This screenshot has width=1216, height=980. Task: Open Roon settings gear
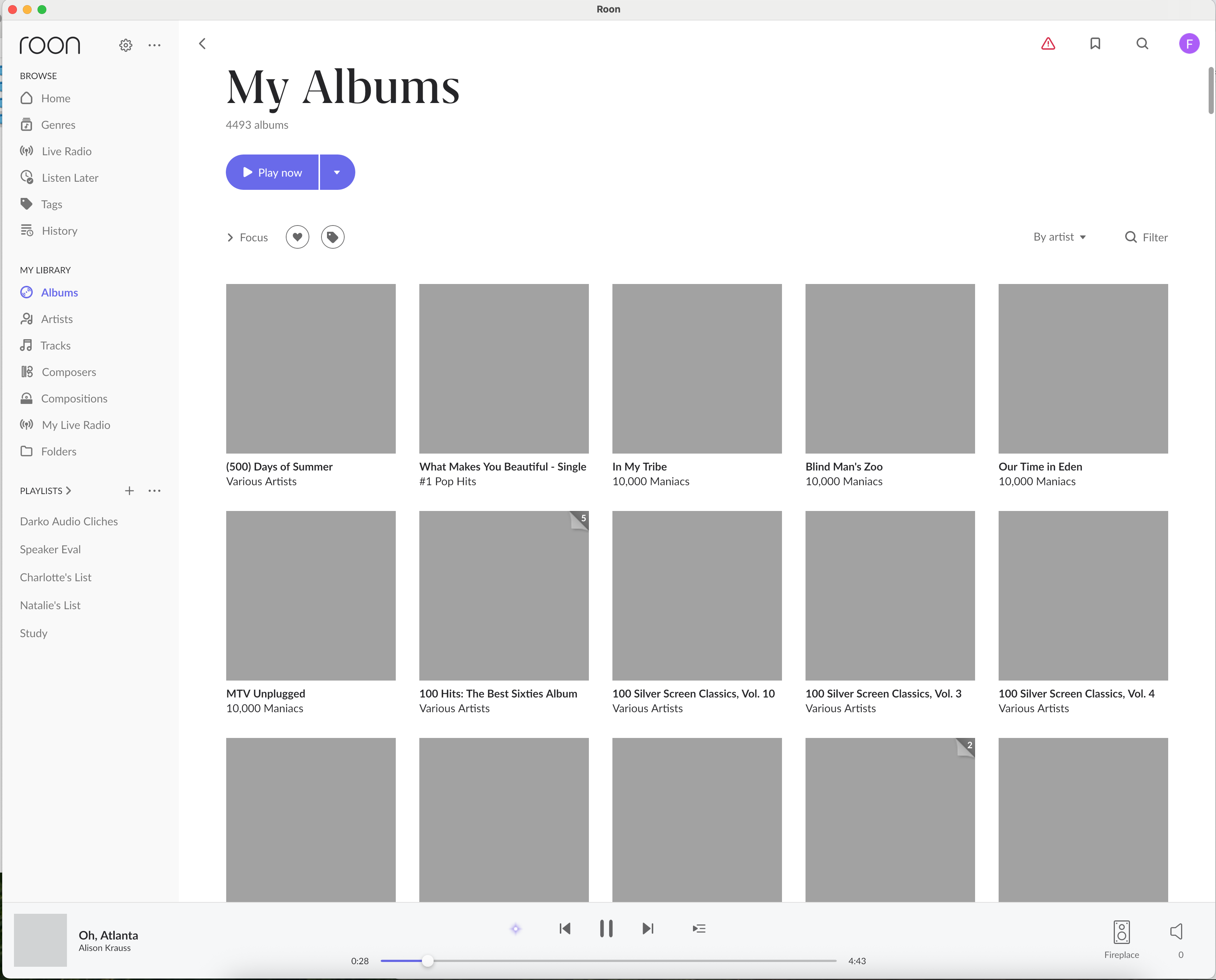[x=125, y=45]
